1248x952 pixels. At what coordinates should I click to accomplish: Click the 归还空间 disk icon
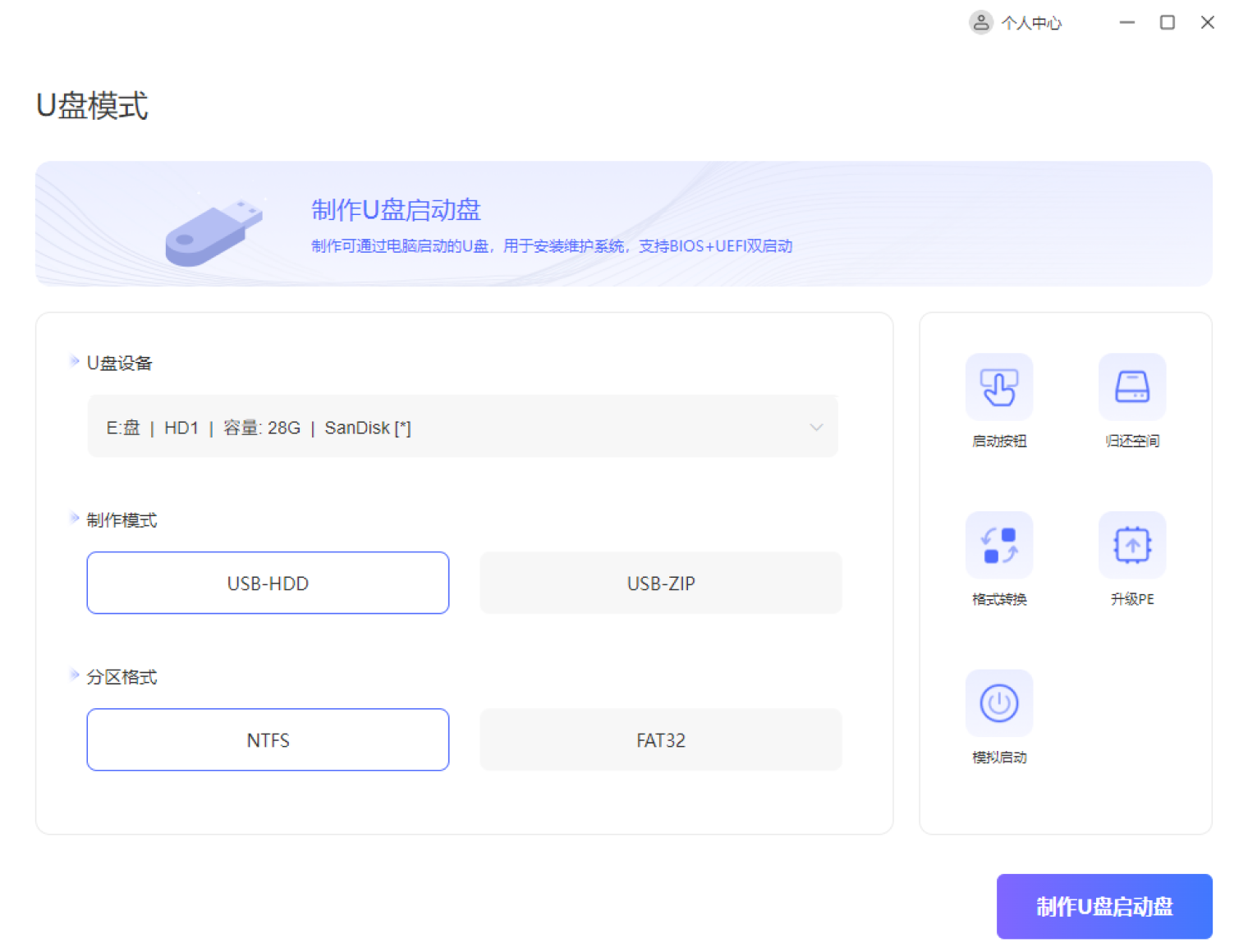(1131, 387)
